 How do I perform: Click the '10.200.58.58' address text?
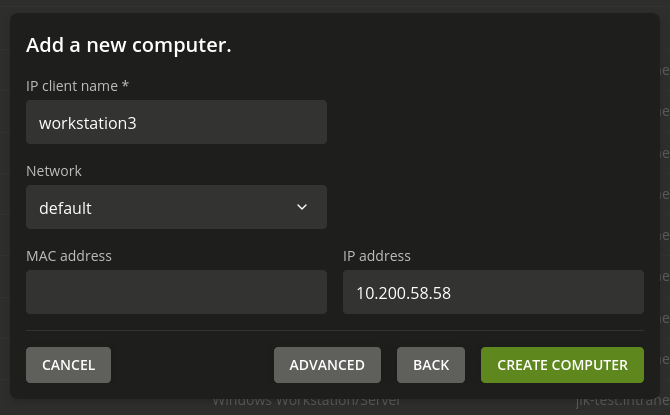(x=402, y=294)
